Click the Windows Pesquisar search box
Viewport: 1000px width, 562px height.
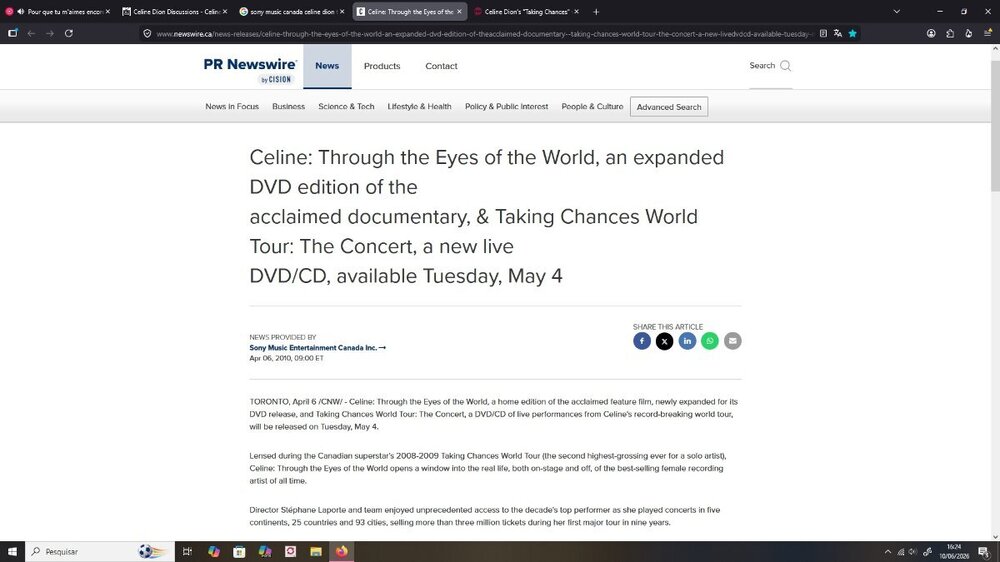click(99, 551)
